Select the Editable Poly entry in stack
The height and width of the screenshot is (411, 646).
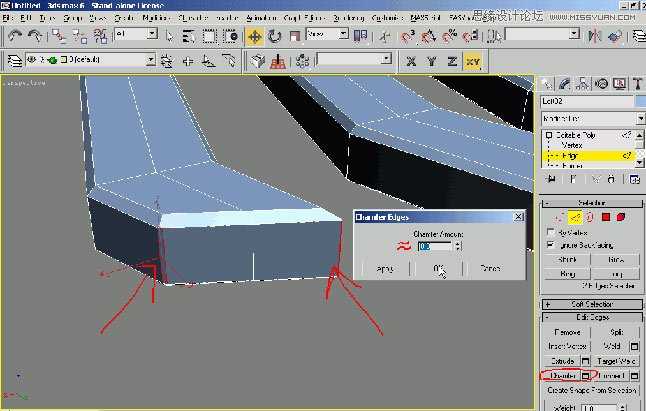(575, 135)
